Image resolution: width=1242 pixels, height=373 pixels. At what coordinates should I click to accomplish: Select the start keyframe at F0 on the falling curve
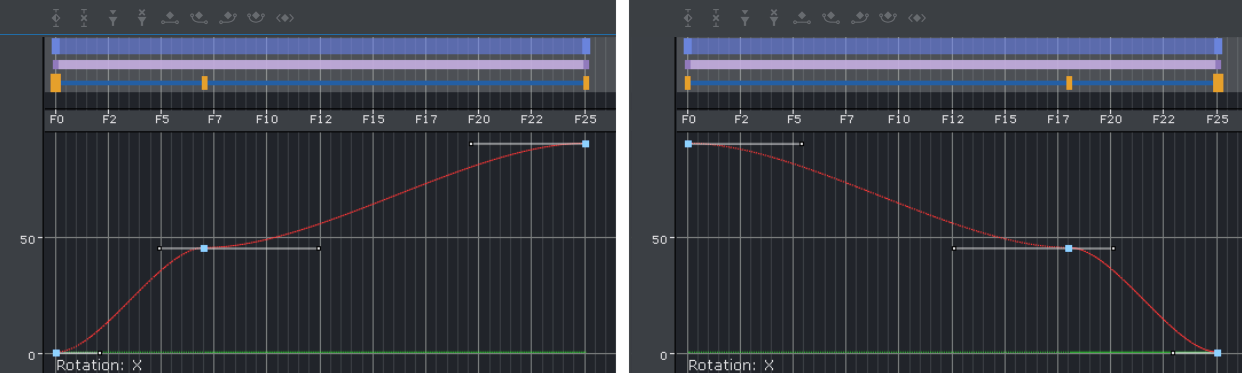click(688, 144)
